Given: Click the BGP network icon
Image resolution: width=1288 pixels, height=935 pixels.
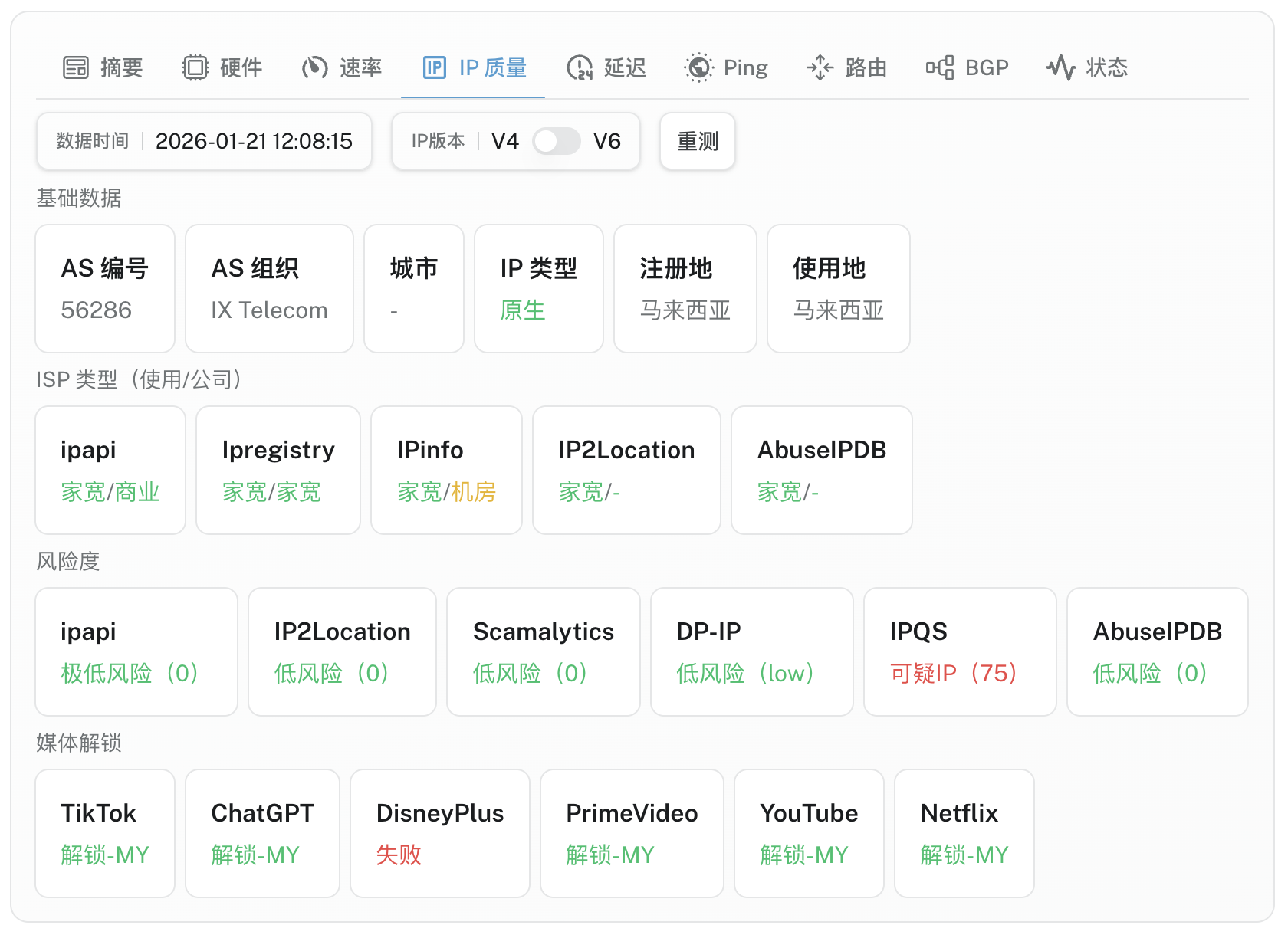Looking at the screenshot, I should pos(939,67).
